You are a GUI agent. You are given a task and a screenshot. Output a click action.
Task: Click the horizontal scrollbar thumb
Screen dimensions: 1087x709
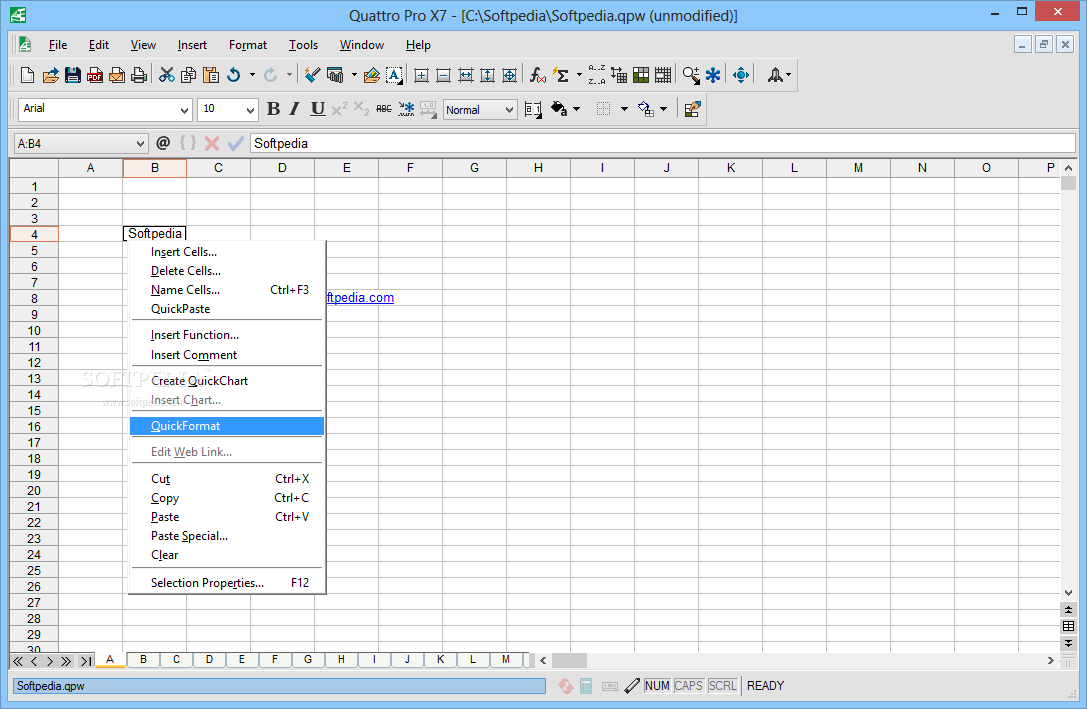(x=569, y=660)
